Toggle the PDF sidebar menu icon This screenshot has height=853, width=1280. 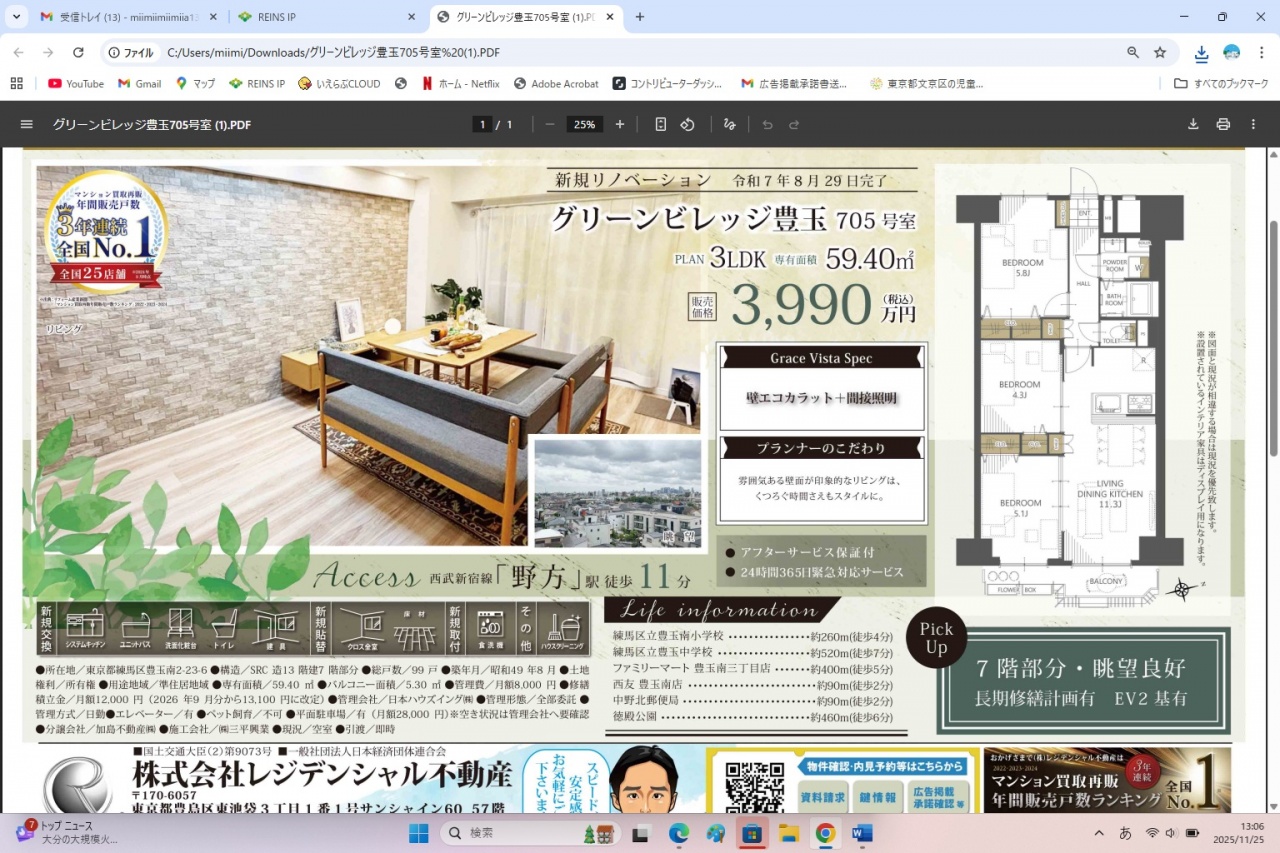(x=27, y=124)
